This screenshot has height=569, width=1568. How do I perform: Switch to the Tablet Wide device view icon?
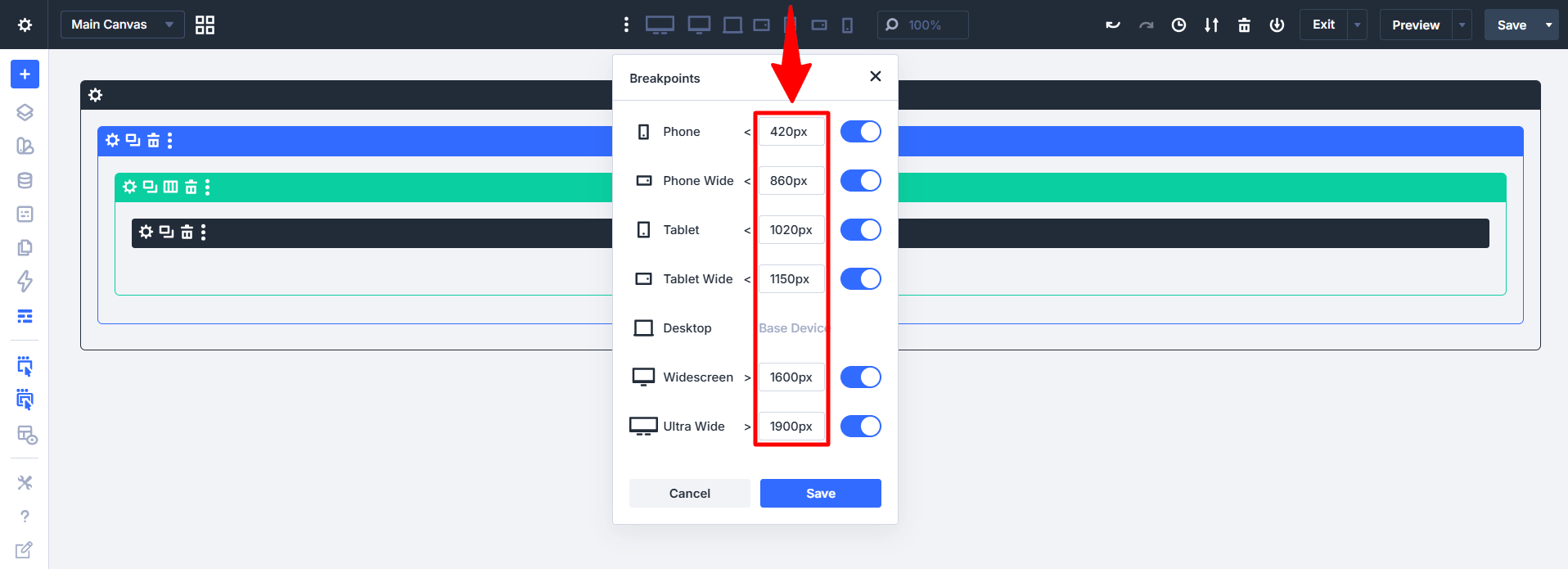coord(761,25)
